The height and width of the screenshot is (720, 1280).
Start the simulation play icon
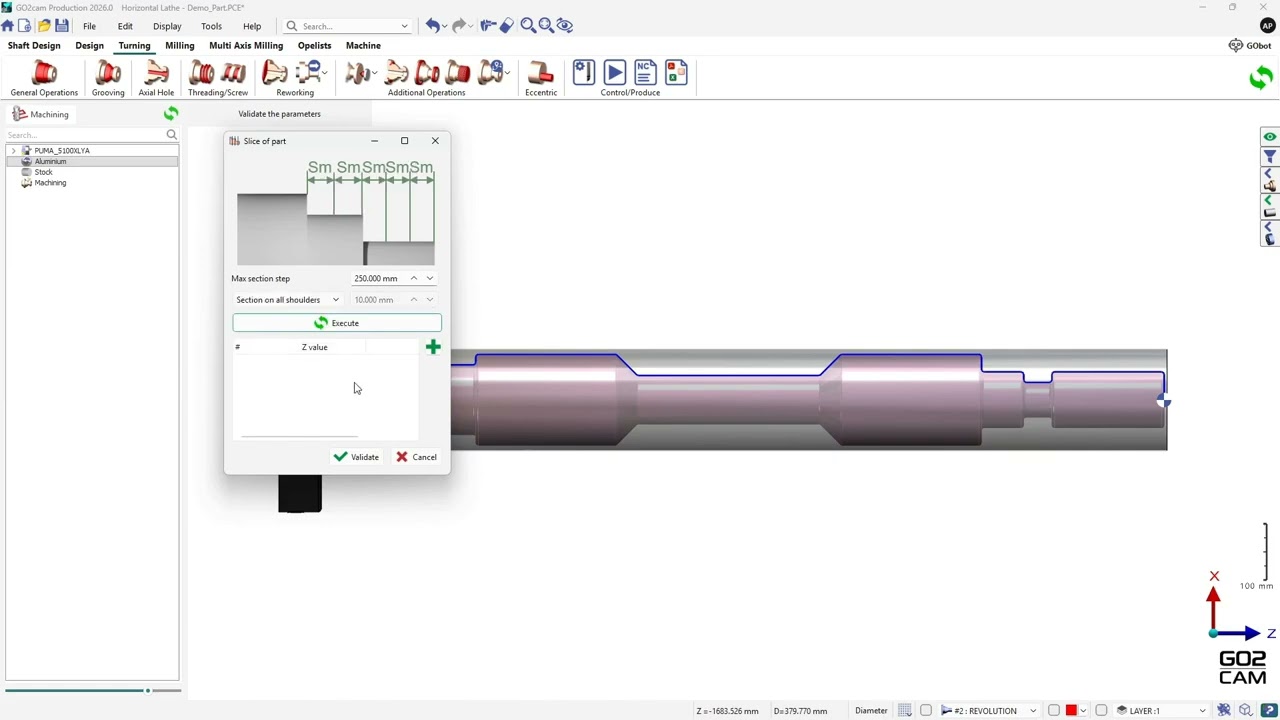tap(615, 72)
